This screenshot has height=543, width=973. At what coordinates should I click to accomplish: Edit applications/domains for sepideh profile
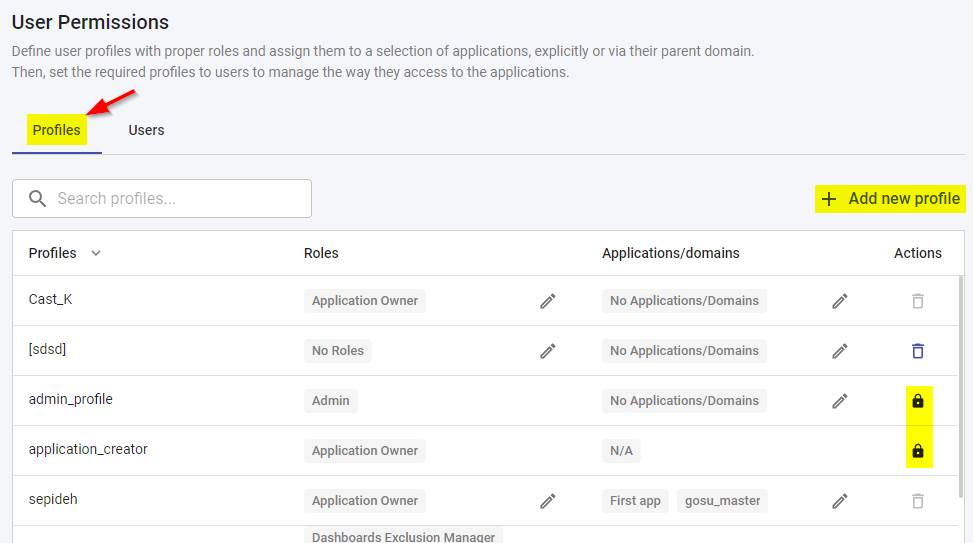click(x=840, y=501)
